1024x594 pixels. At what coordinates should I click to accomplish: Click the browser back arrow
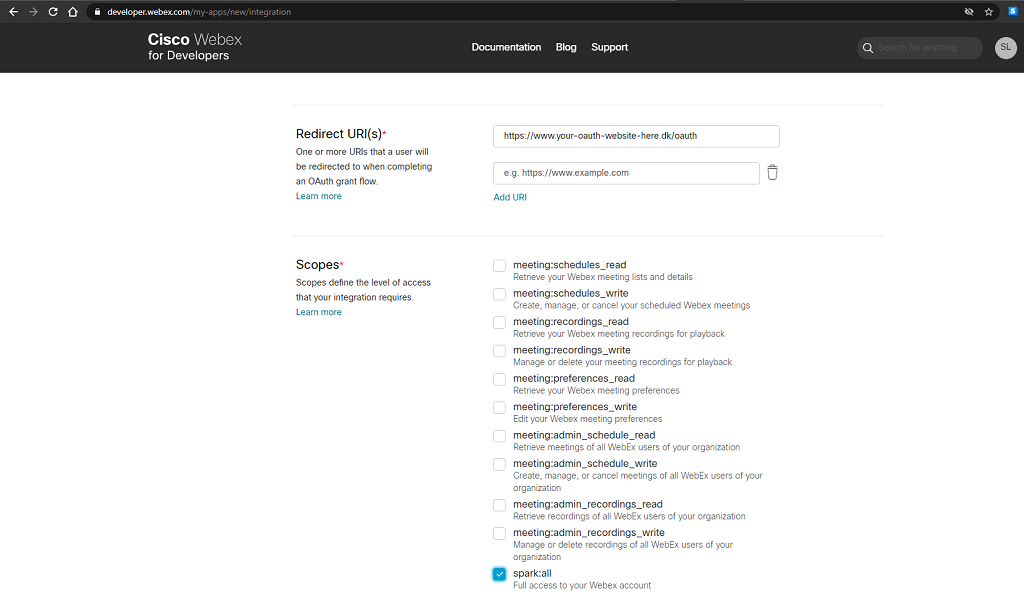coord(13,12)
